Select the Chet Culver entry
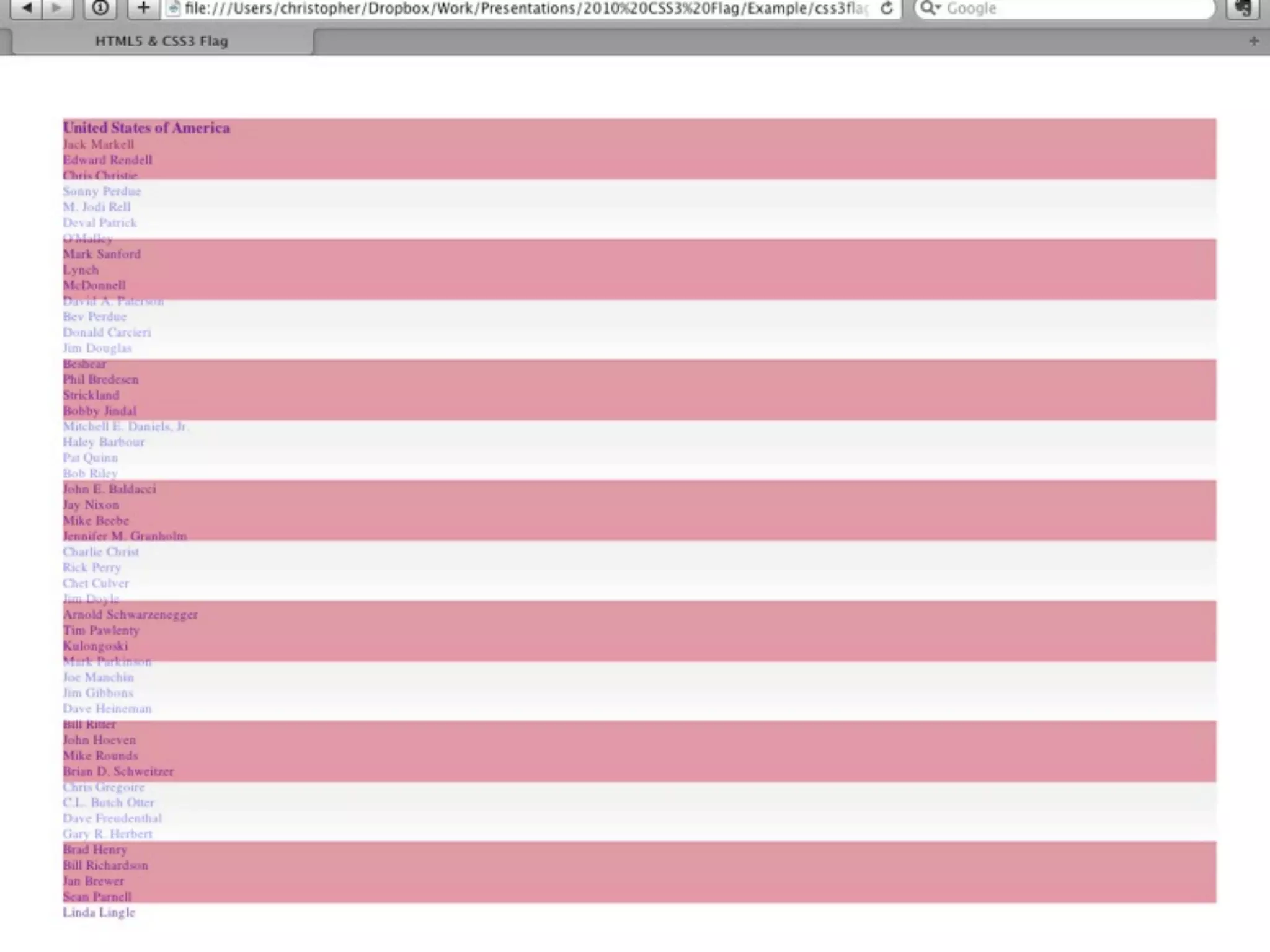The height and width of the screenshot is (952, 1270). click(x=96, y=583)
